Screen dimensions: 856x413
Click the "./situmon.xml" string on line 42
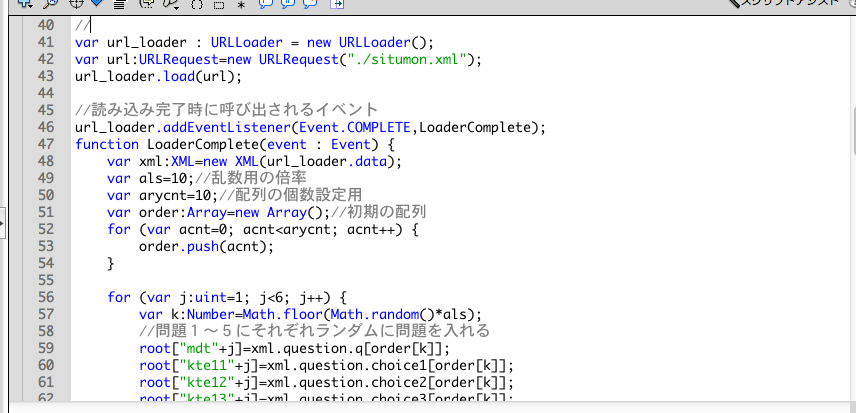pyautogui.click(x=405, y=59)
